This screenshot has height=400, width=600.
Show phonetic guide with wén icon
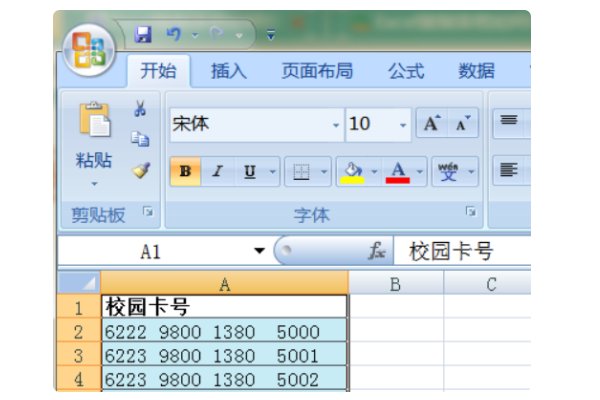pos(448,171)
